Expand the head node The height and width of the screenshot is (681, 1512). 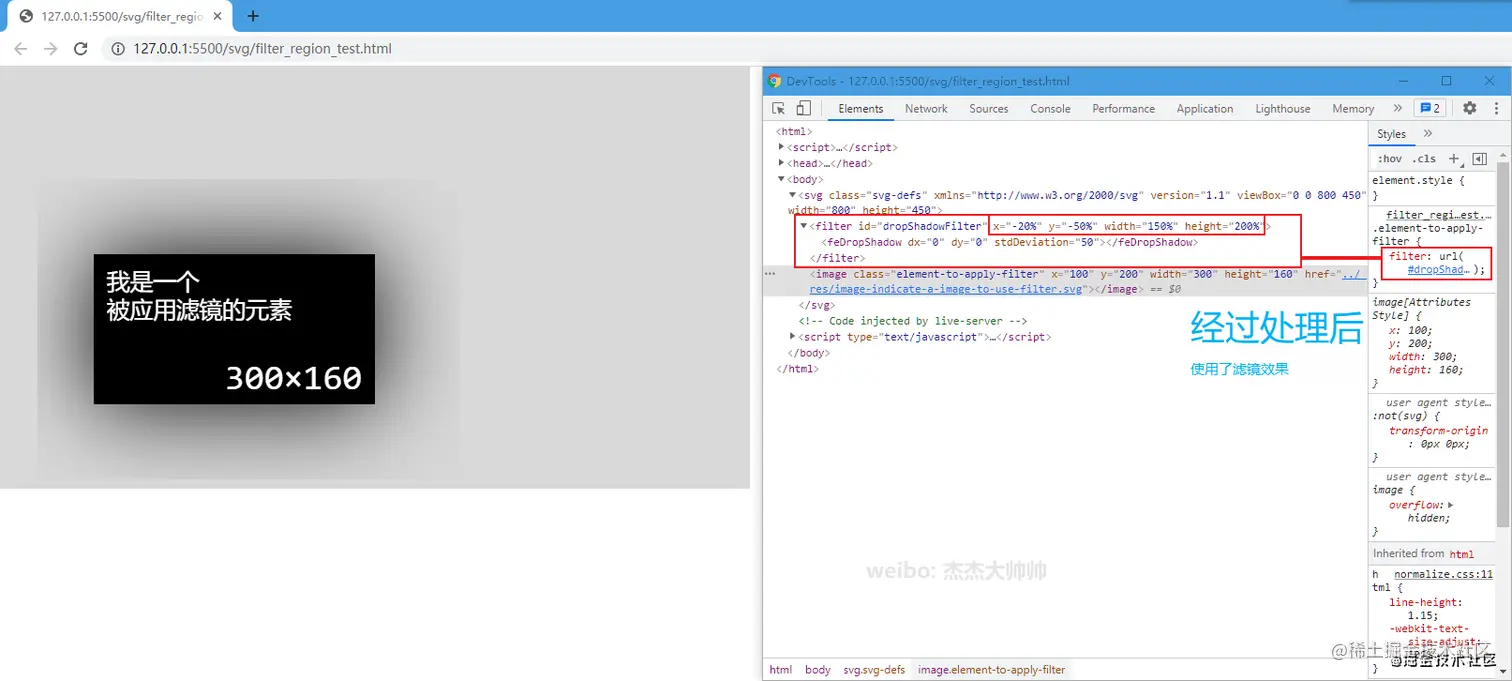(782, 163)
